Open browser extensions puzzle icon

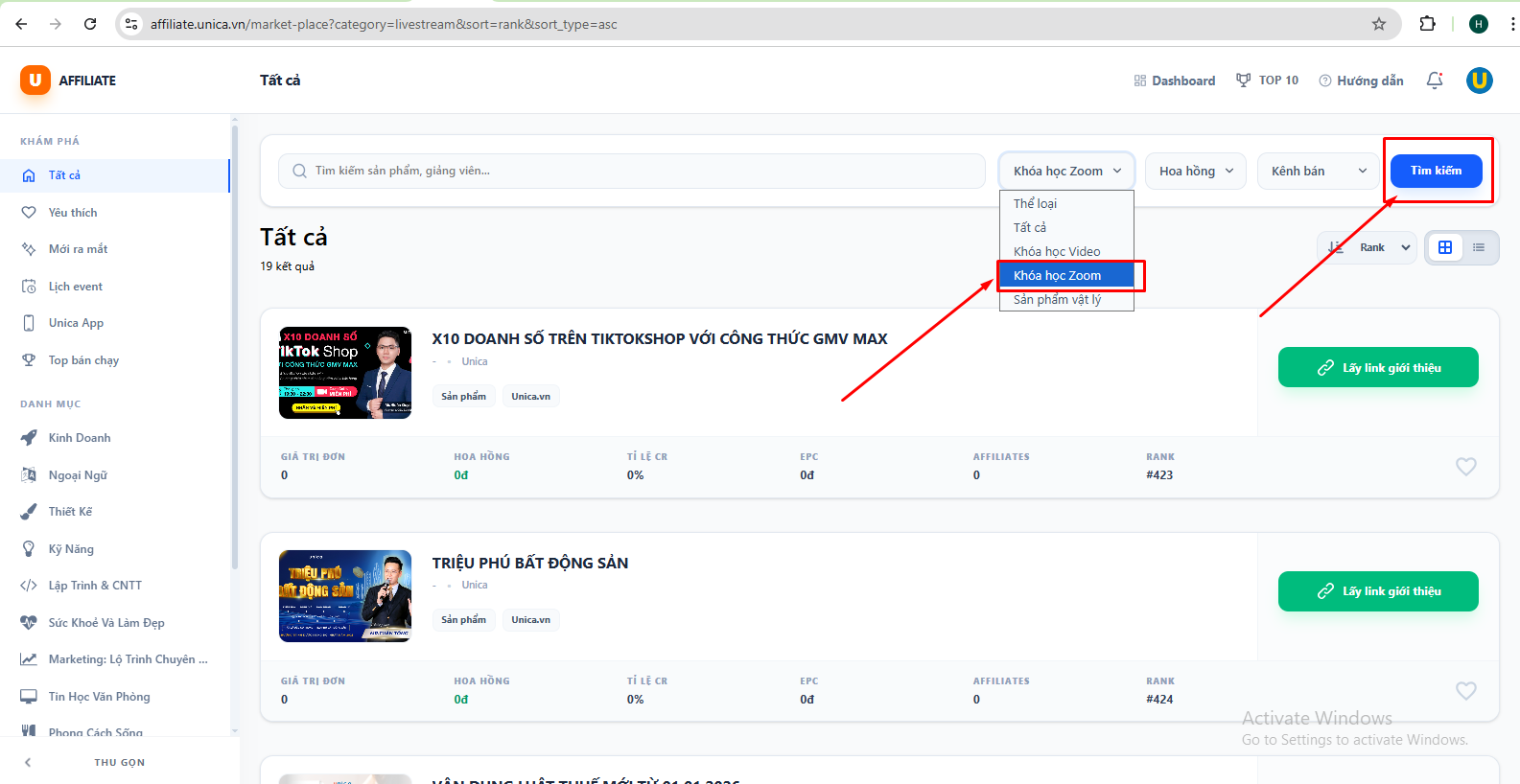pyautogui.click(x=1428, y=24)
